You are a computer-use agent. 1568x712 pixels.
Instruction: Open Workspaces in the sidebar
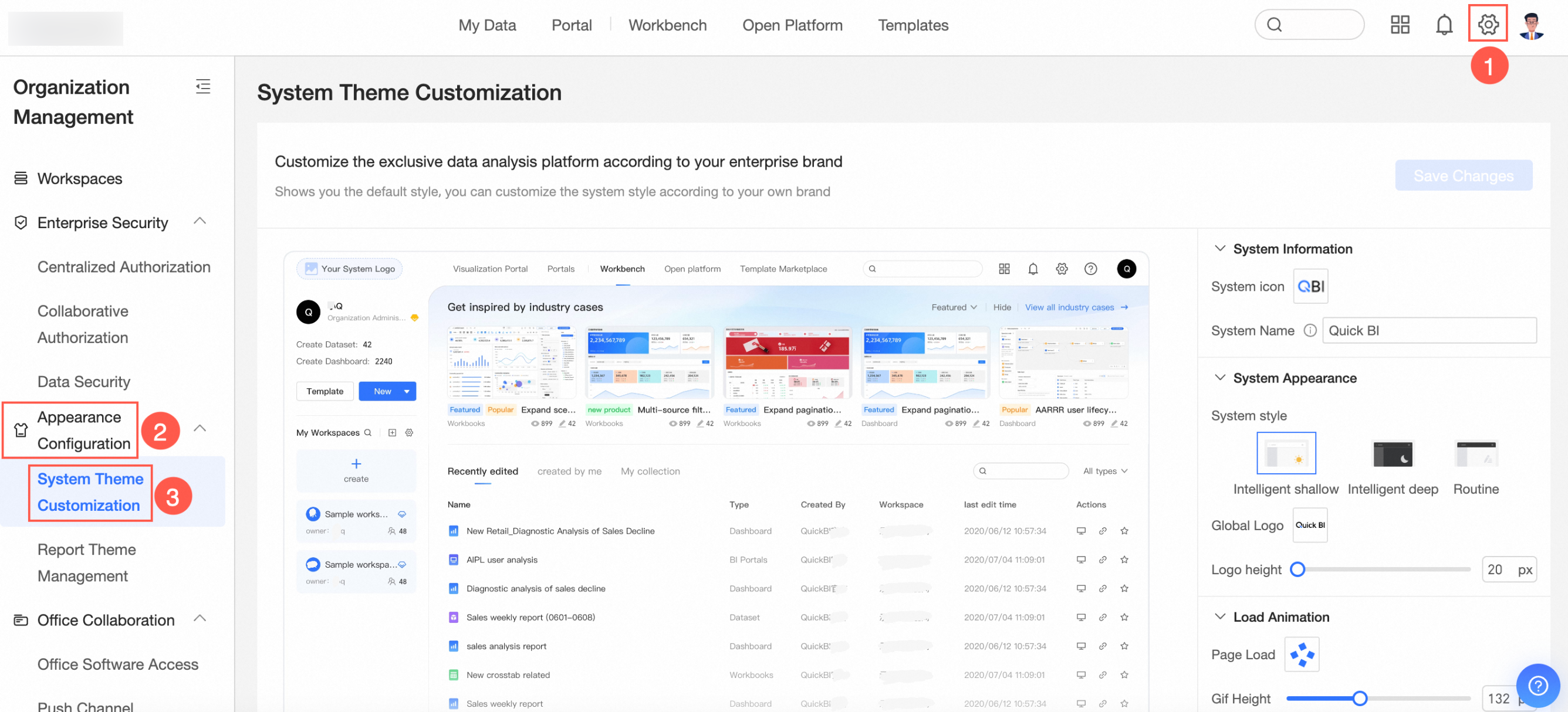click(80, 178)
